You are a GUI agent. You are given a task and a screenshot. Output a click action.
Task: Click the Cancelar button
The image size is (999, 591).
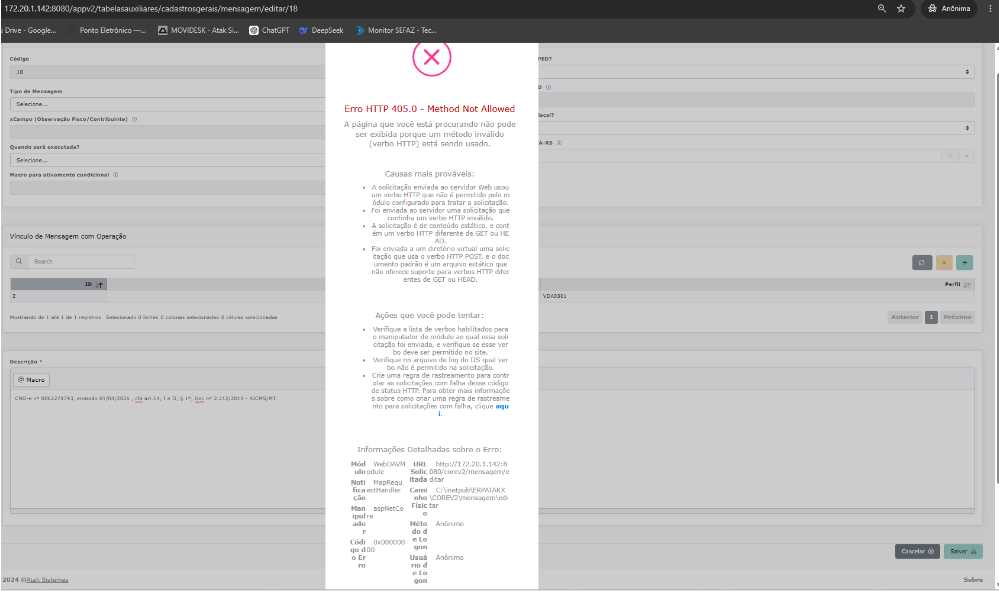[917, 552]
